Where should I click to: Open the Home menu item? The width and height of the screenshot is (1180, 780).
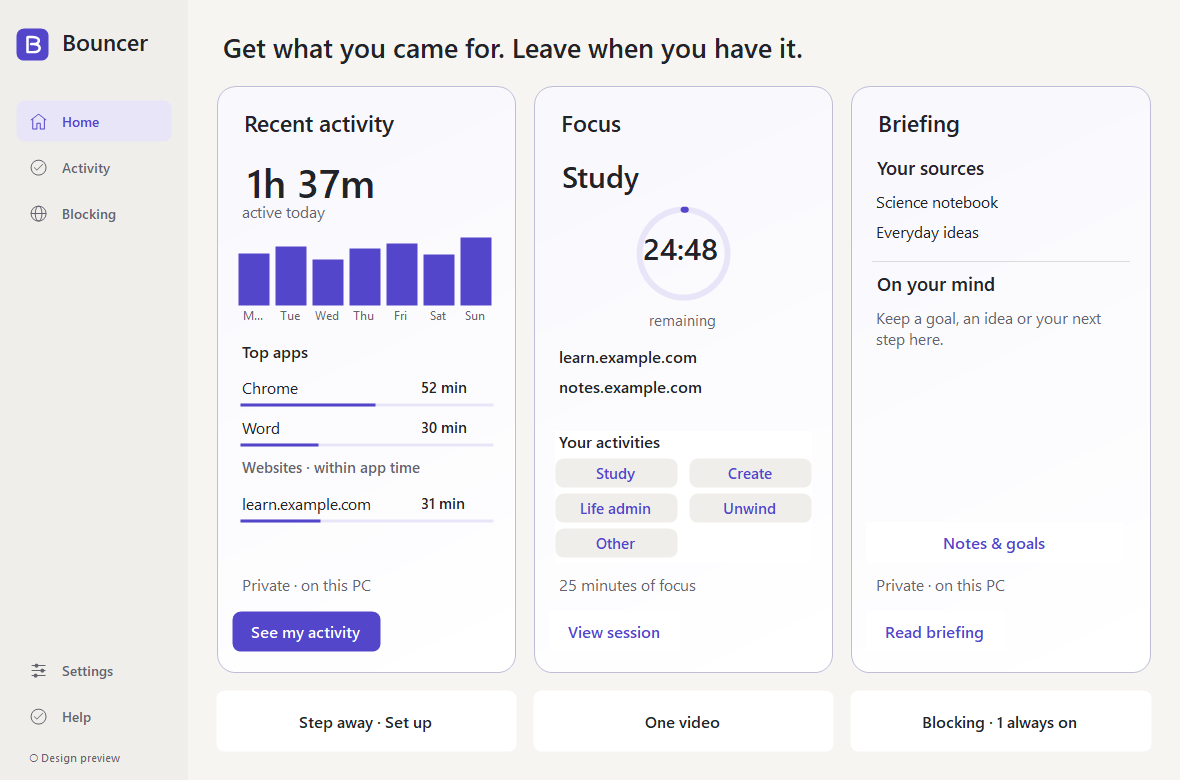click(x=94, y=121)
